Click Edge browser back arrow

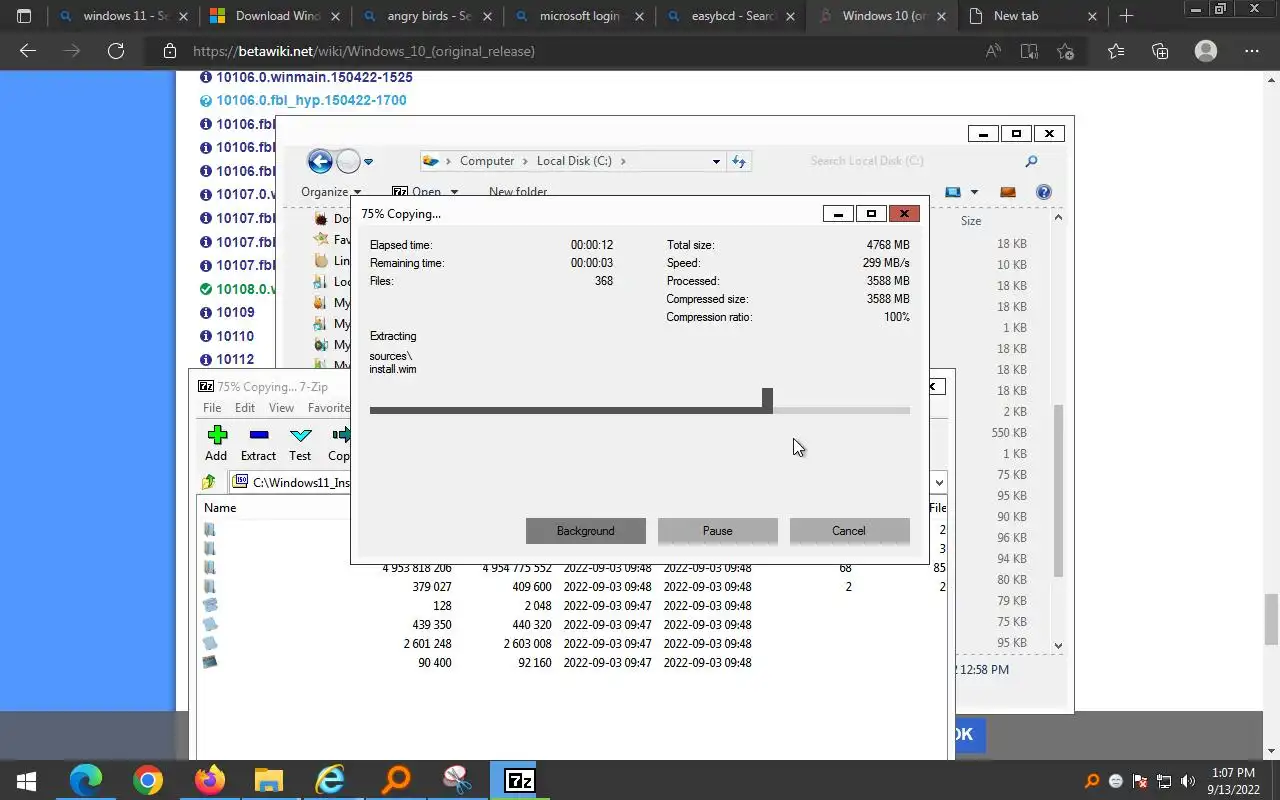tap(28, 51)
